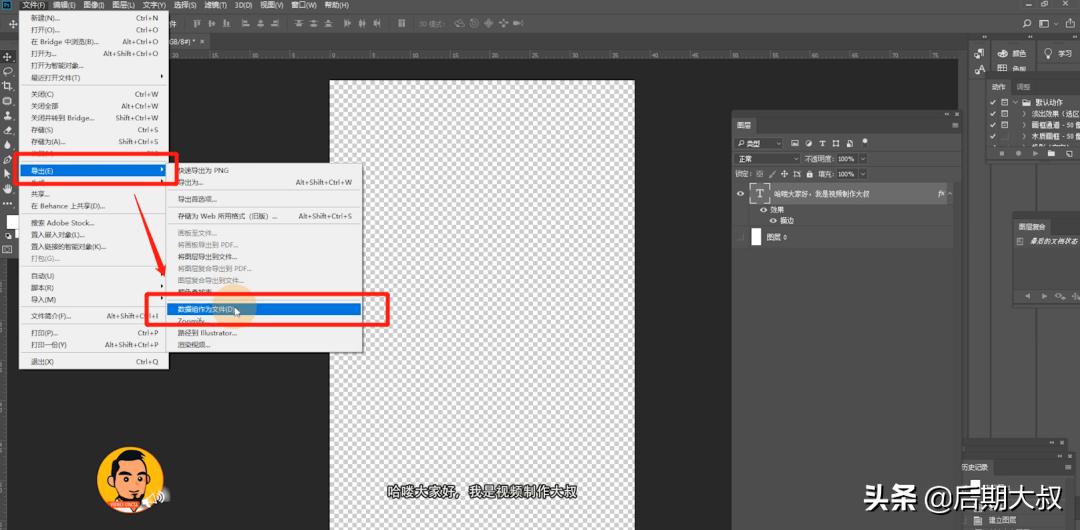The image size is (1080, 530).
Task: Open the 正常 blend mode dropdown
Action: (768, 159)
